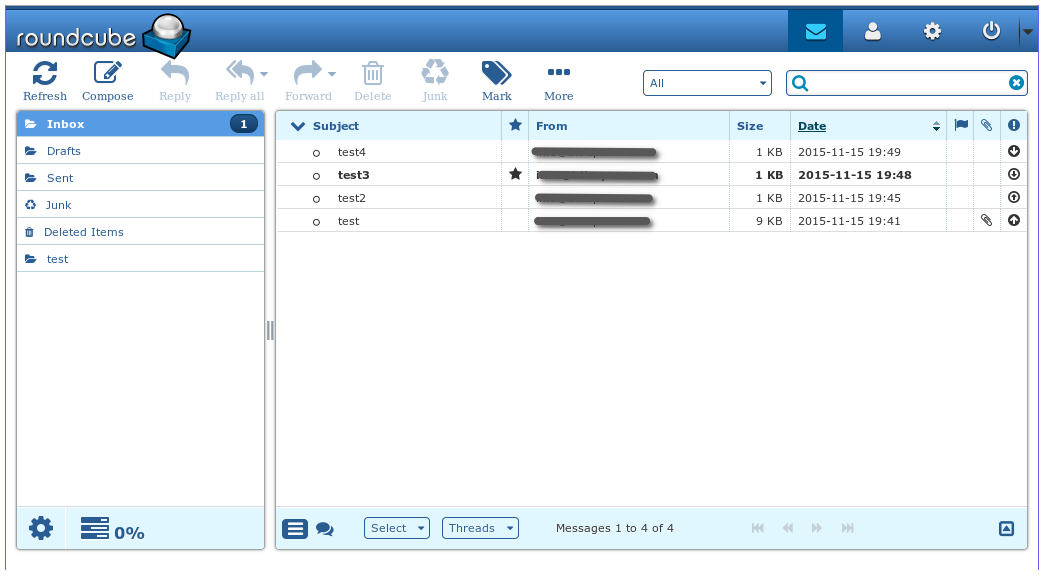
Task: Open the All filter dropdown
Action: click(707, 83)
